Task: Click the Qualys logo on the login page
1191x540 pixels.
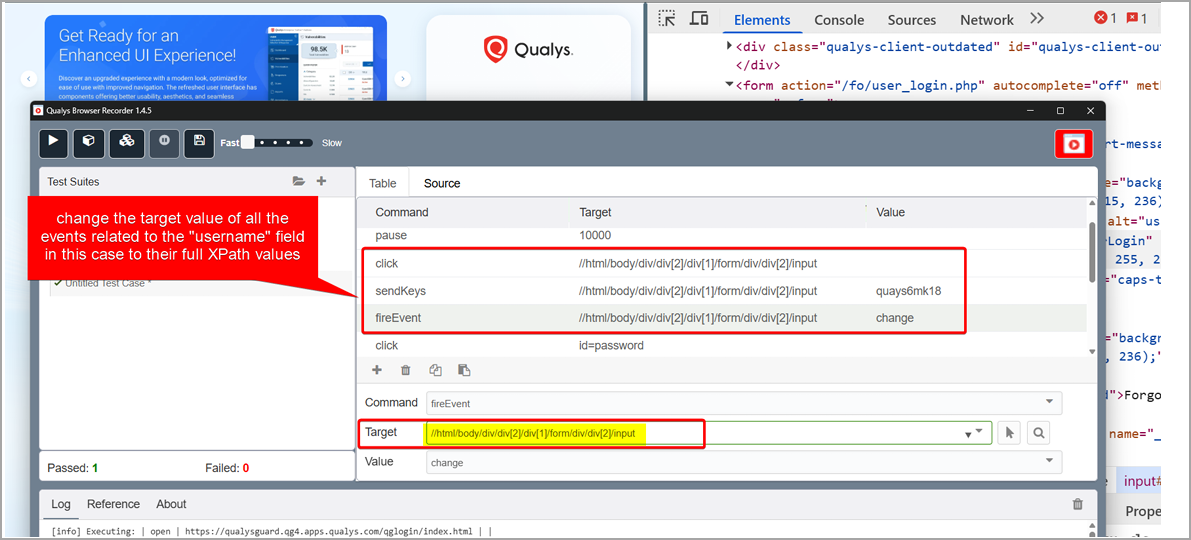Action: click(528, 50)
